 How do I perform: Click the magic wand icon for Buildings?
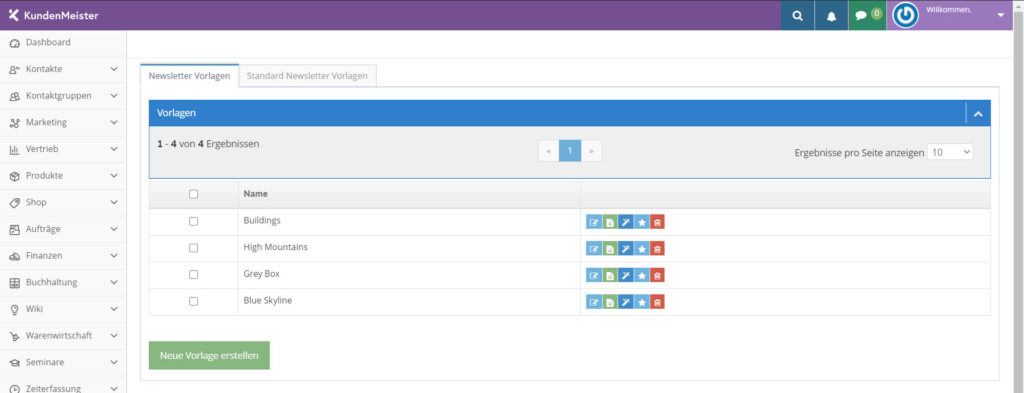tap(626, 222)
